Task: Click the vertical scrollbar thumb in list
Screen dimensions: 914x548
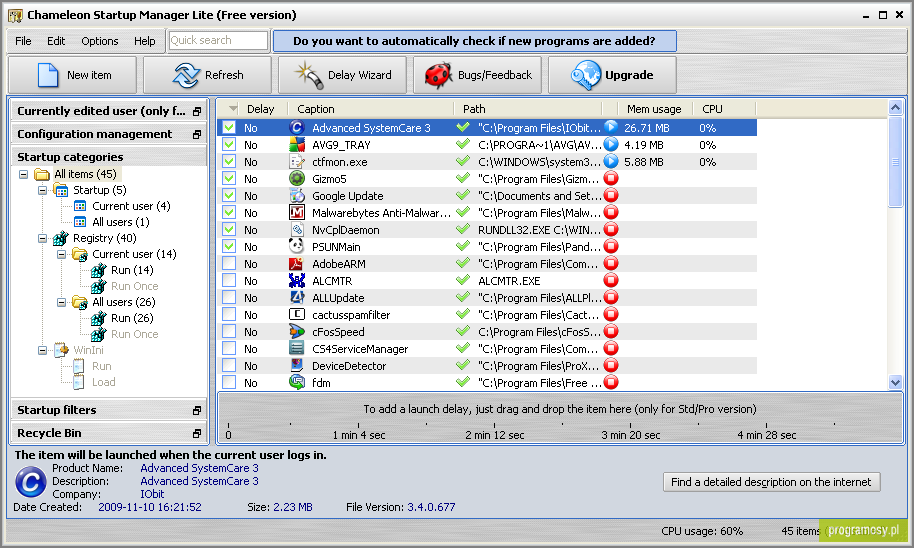Action: tap(895, 161)
